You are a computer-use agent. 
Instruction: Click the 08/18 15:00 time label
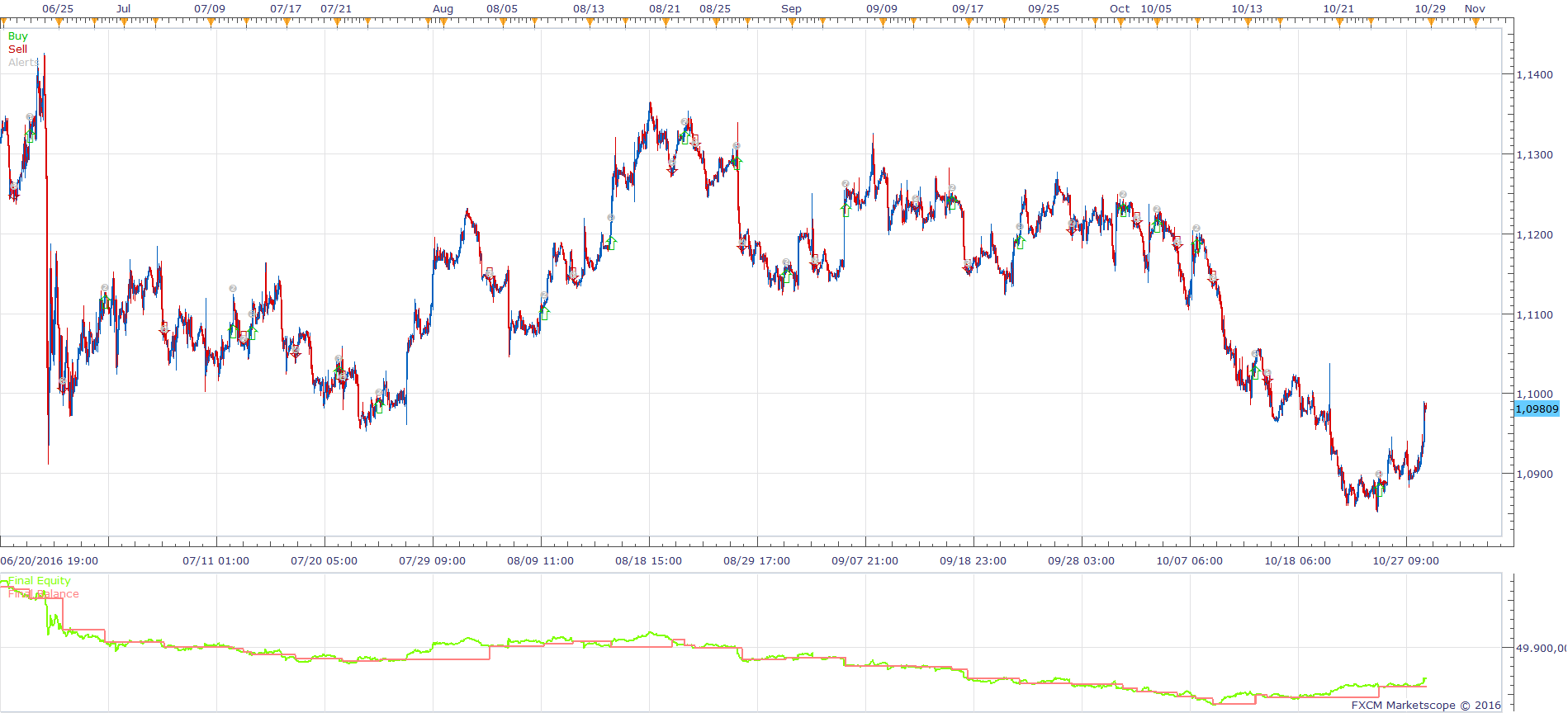(x=648, y=561)
